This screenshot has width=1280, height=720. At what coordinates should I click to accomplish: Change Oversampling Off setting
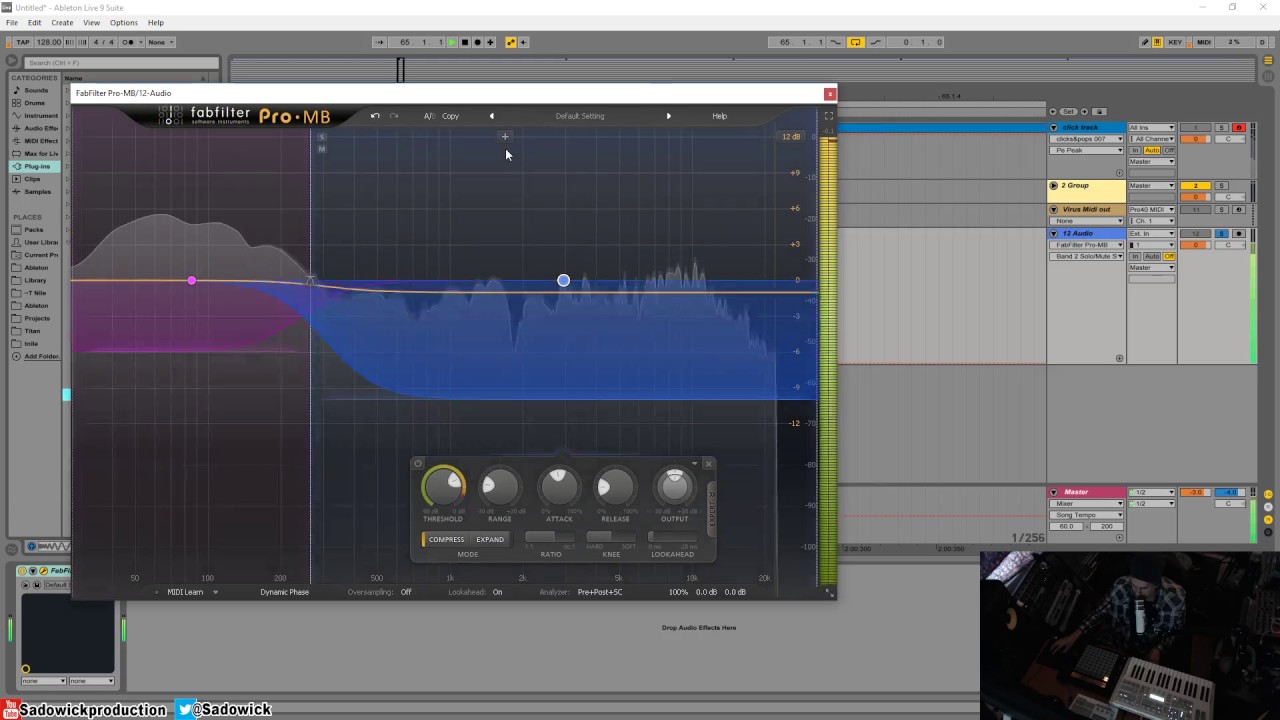[x=406, y=592]
